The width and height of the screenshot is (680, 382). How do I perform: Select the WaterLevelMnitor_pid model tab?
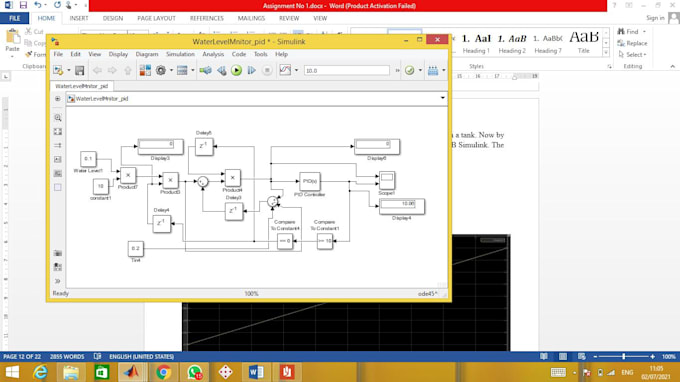pos(82,86)
